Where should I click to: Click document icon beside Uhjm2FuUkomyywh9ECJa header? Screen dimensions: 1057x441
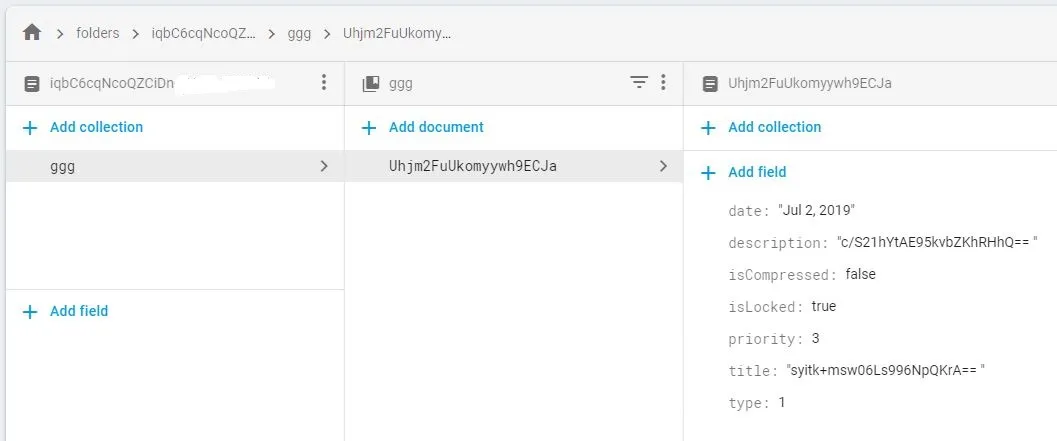(x=710, y=84)
